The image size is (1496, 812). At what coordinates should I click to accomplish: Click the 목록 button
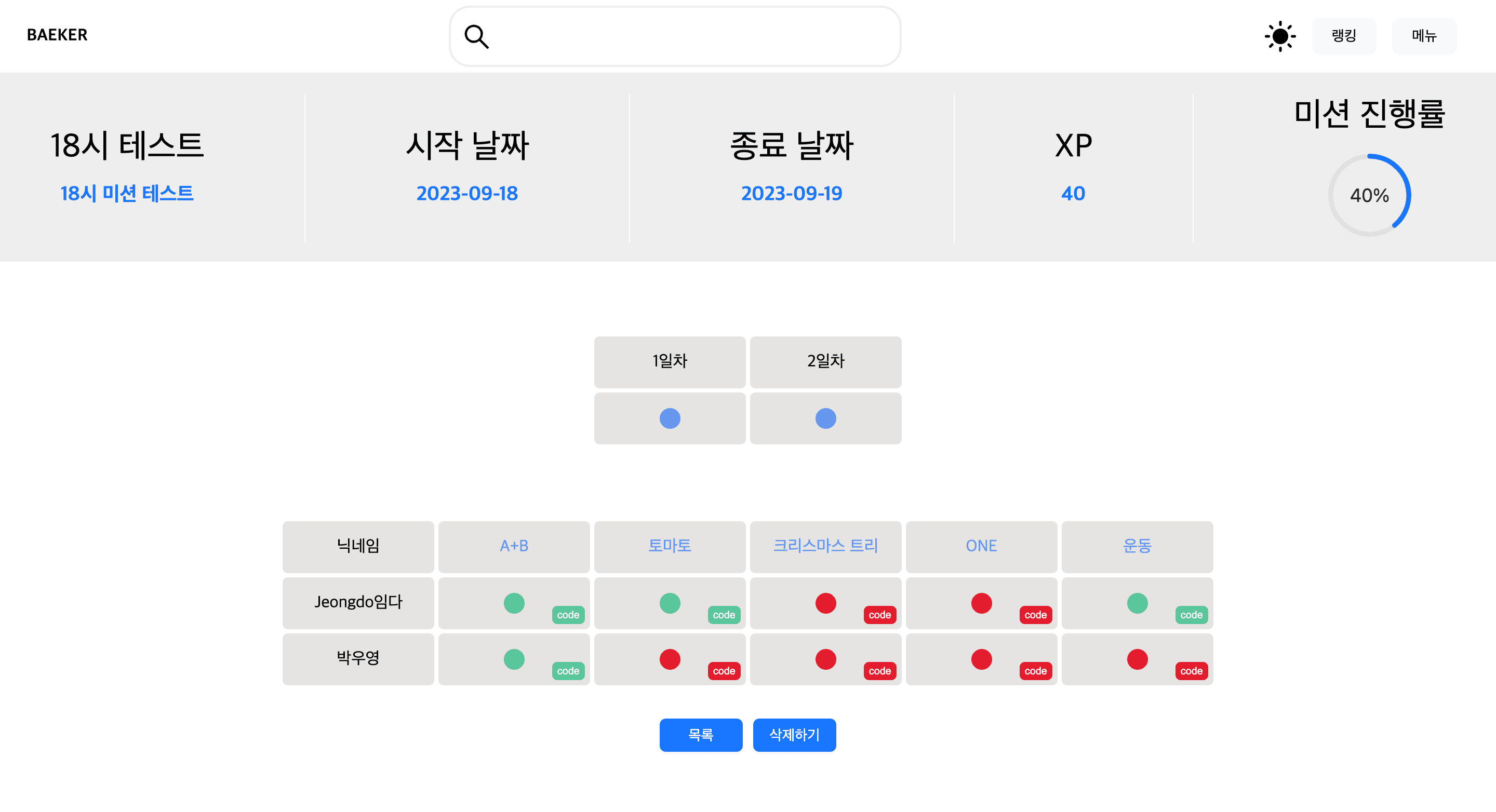[x=701, y=735]
